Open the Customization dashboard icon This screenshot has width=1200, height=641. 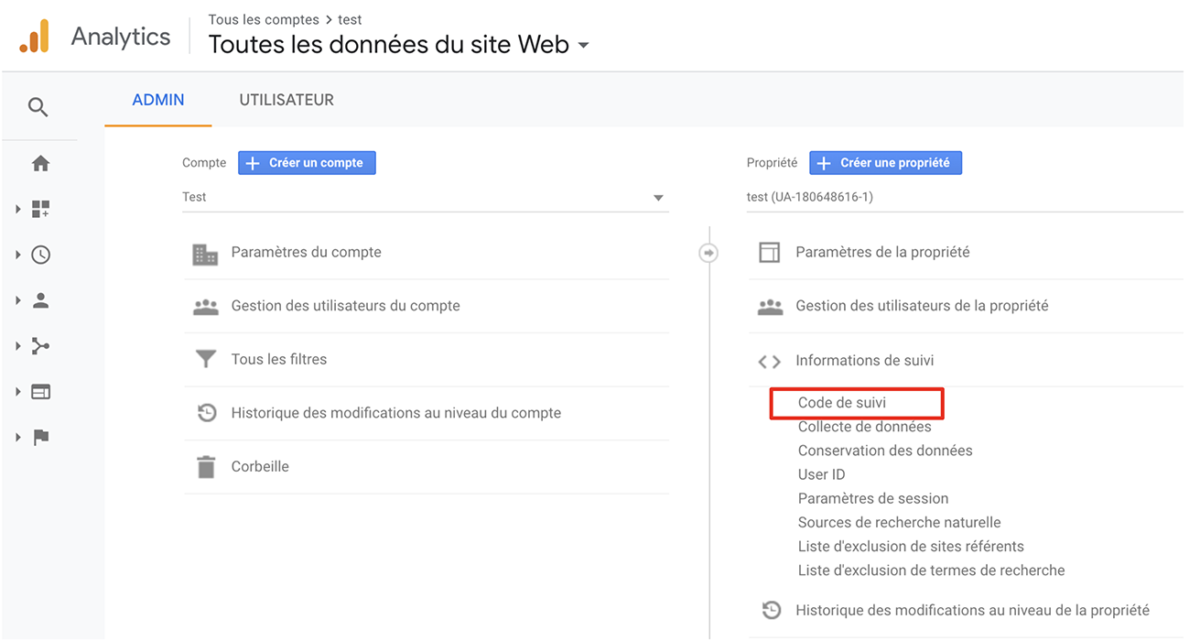41,209
